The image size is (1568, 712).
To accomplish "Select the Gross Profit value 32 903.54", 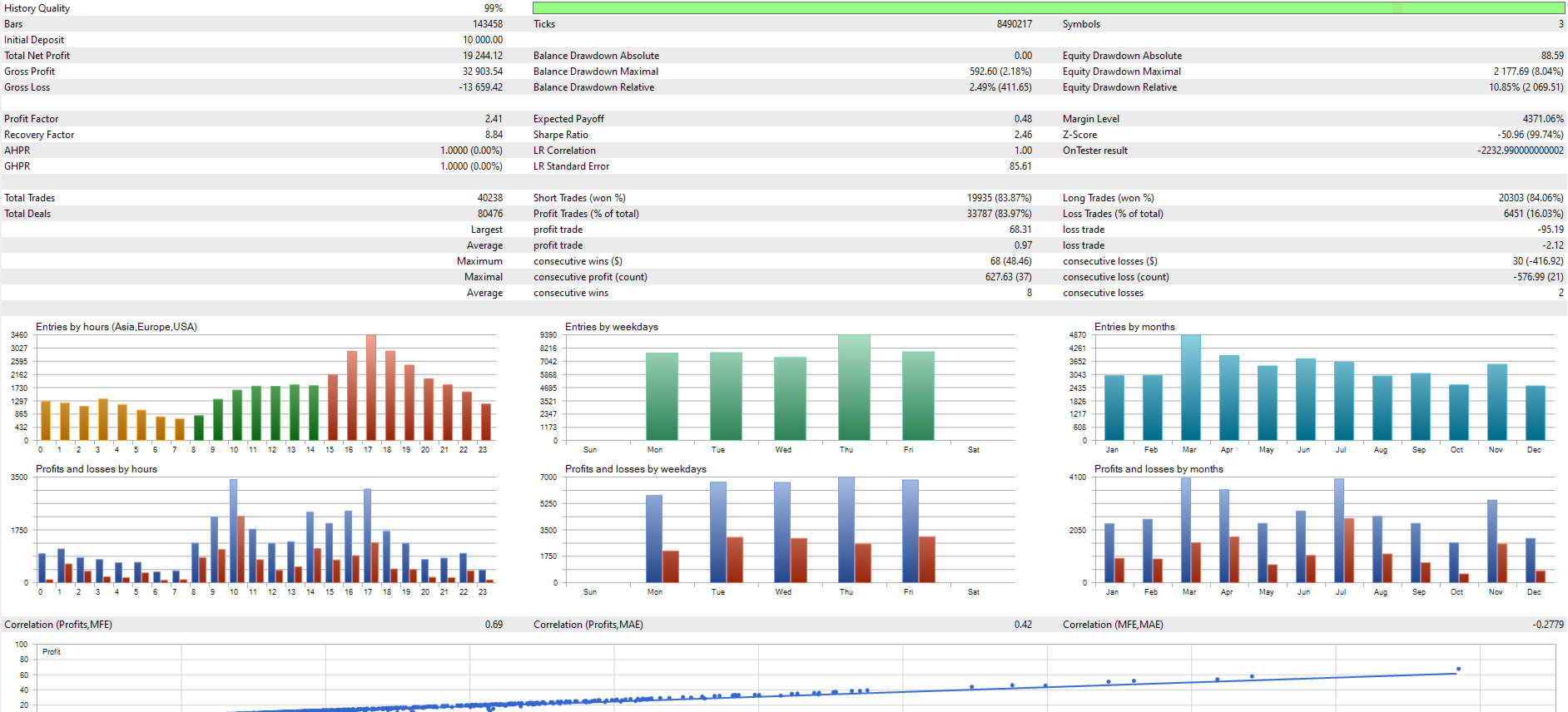I will 483,72.
